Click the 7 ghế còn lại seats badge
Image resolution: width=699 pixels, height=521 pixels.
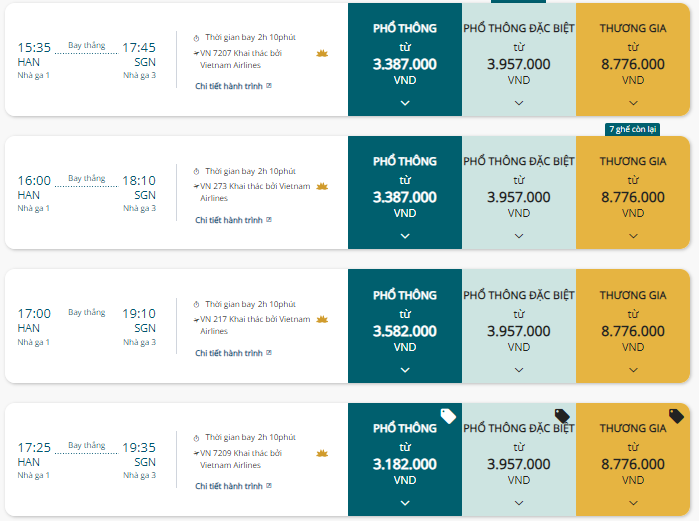click(633, 129)
